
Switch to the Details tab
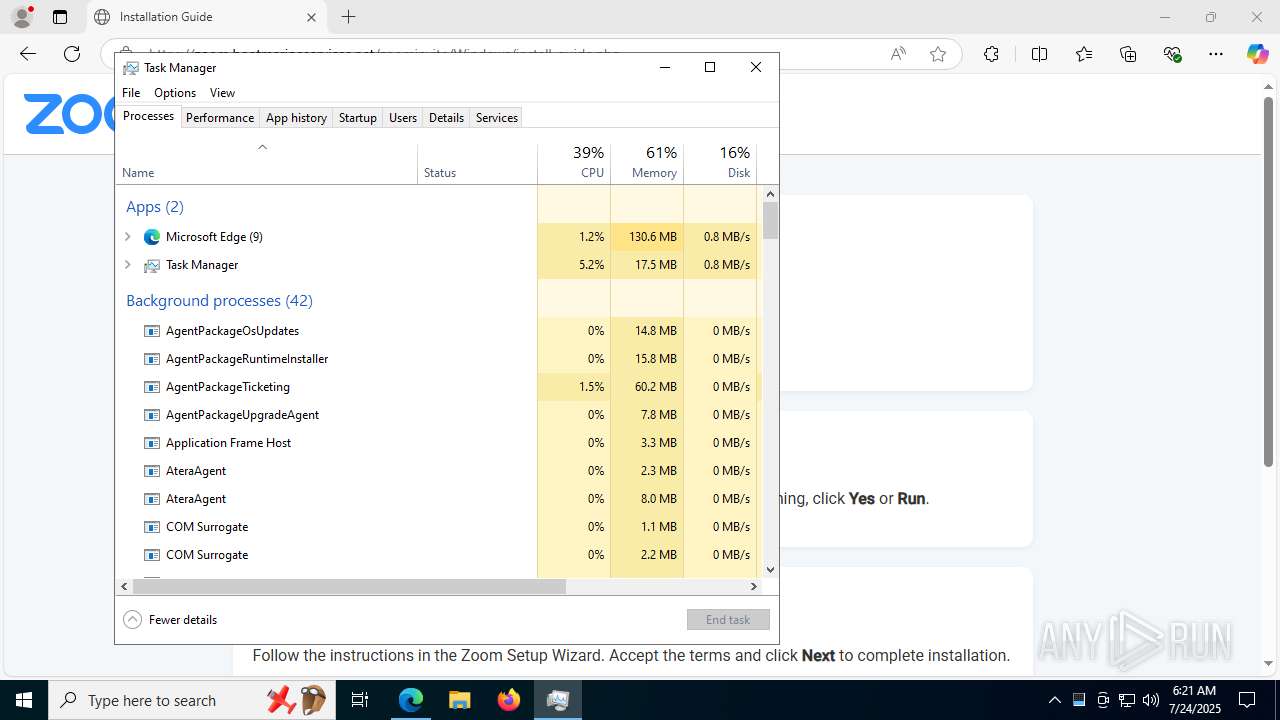pyautogui.click(x=446, y=118)
